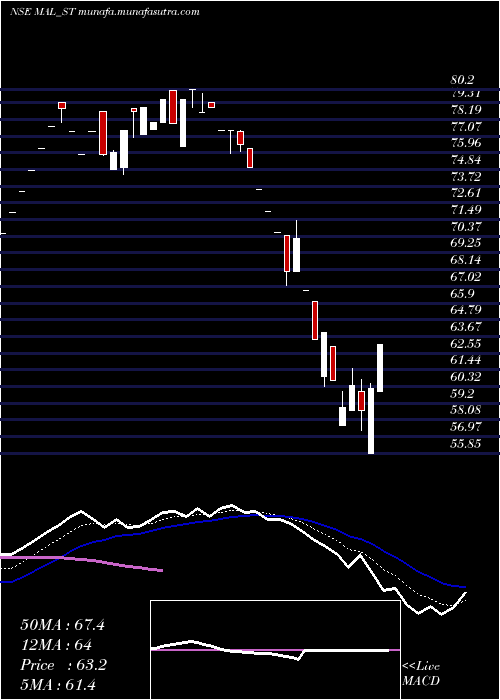Select the 70.37 price axis label

(467, 227)
